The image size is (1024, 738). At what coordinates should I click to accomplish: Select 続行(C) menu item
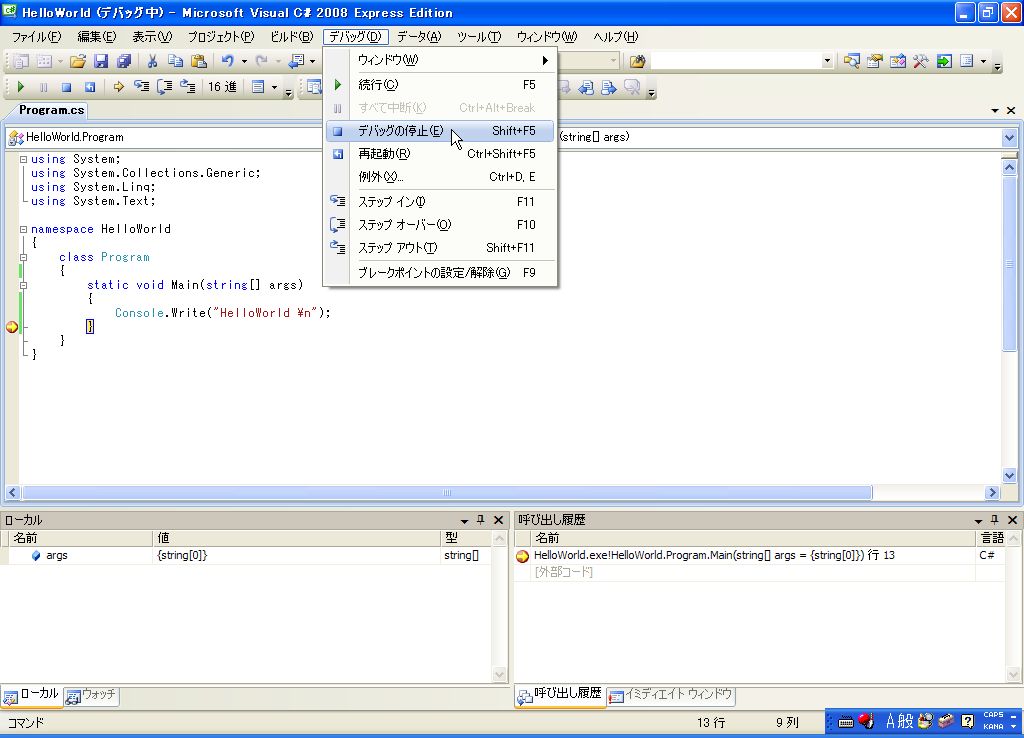point(440,85)
